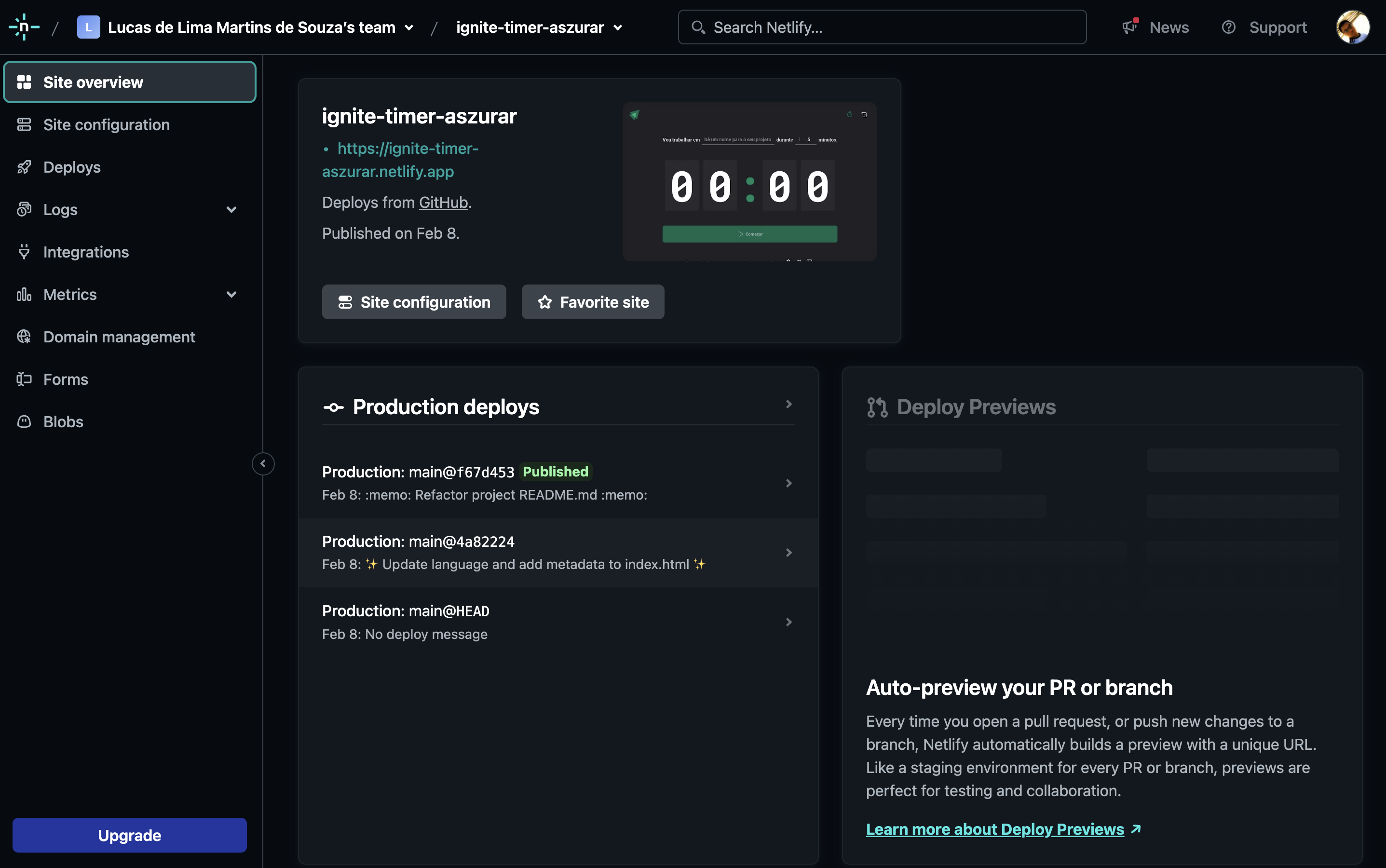
Task: Select 'Production: main@f67d453' text
Action: click(x=418, y=472)
